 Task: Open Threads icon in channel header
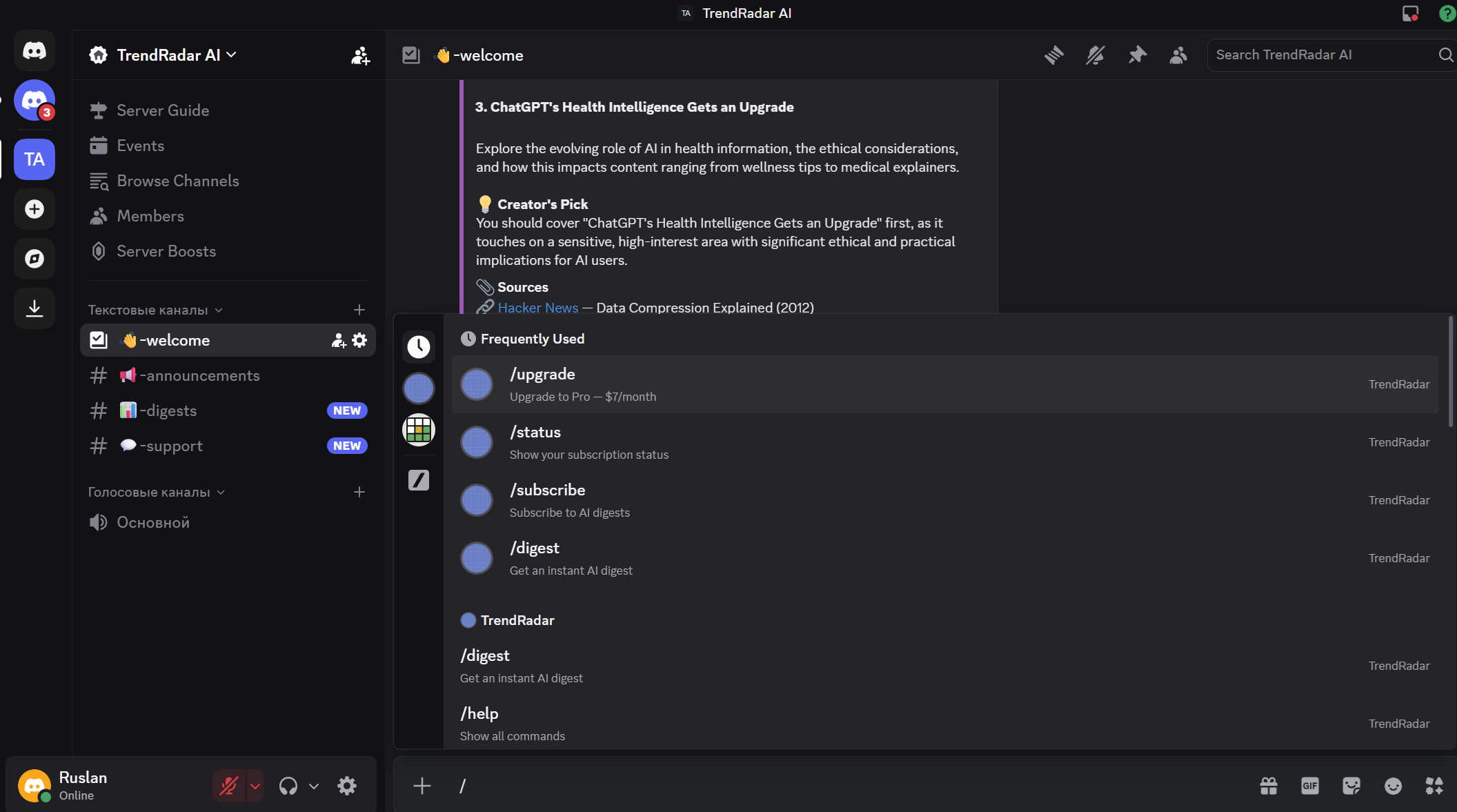click(x=1053, y=55)
